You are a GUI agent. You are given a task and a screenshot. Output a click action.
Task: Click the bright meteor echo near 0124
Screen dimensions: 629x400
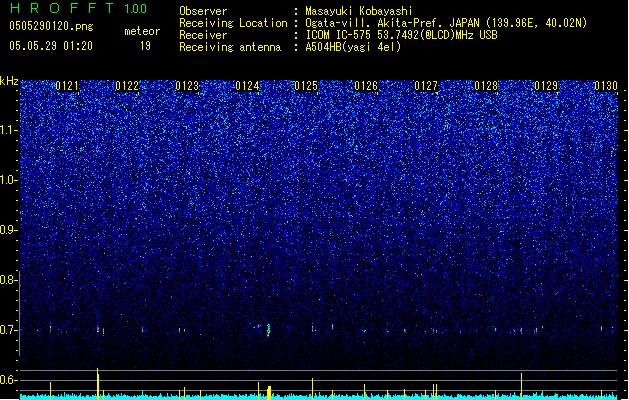click(268, 330)
